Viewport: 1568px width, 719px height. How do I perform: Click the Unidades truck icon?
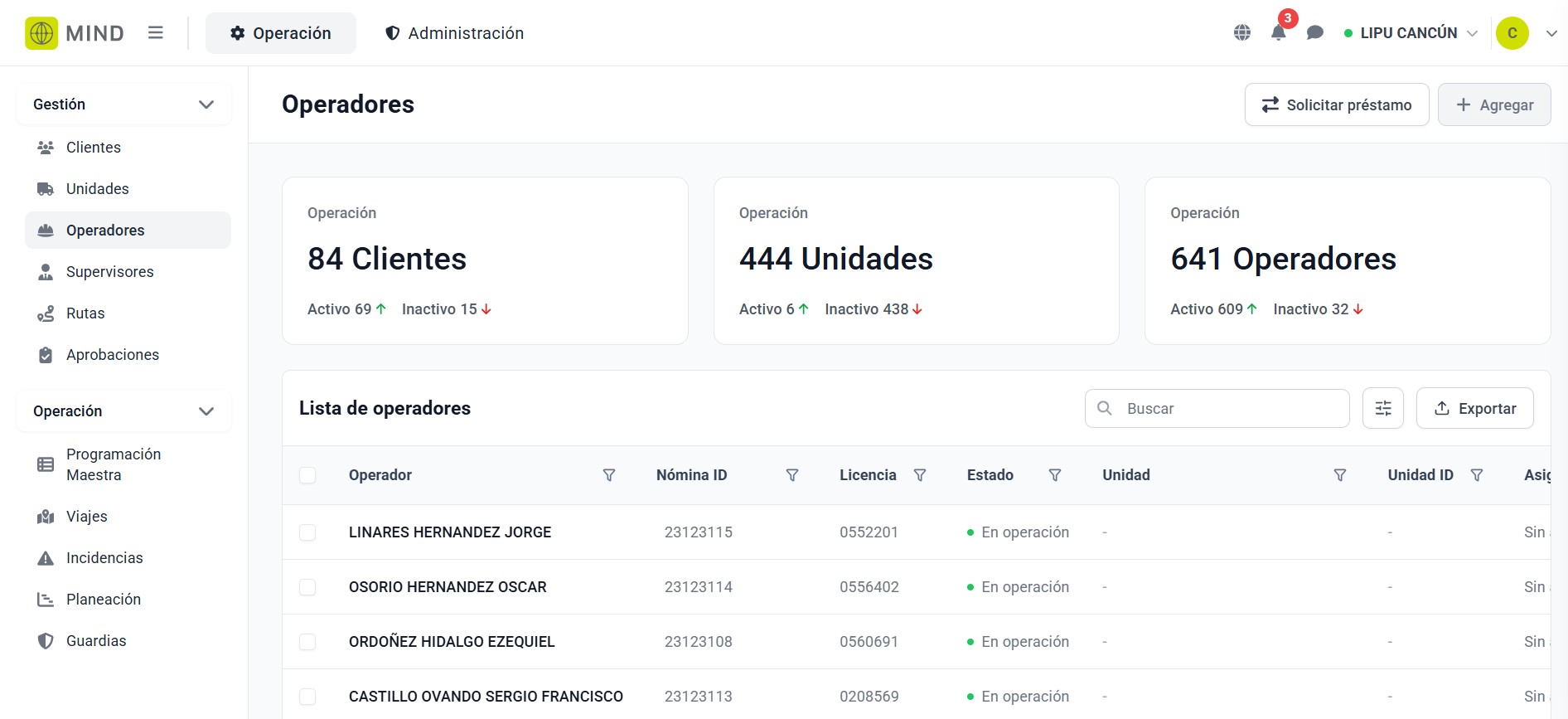coord(46,189)
